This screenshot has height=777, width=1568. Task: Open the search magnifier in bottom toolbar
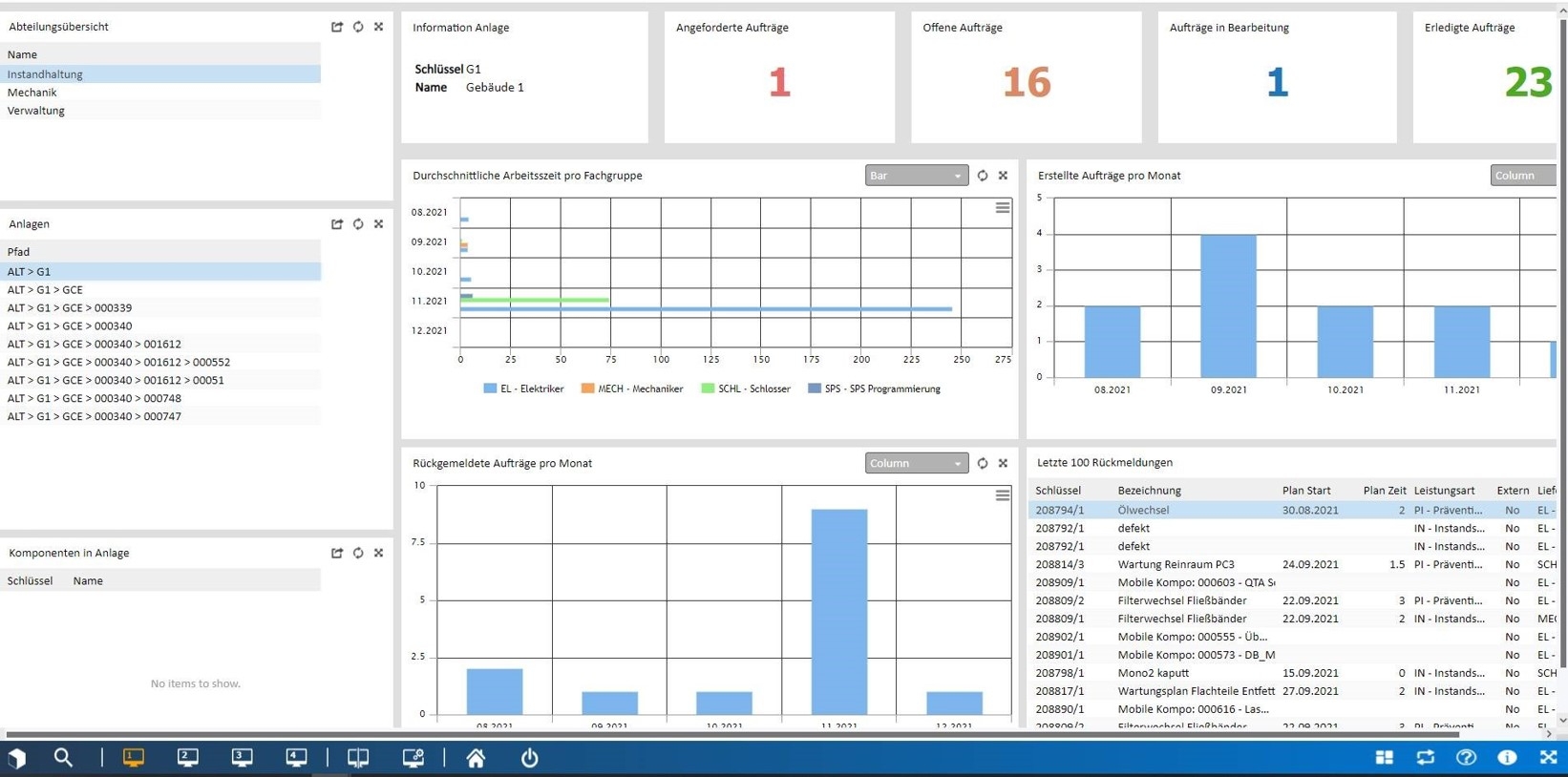pyautogui.click(x=63, y=758)
